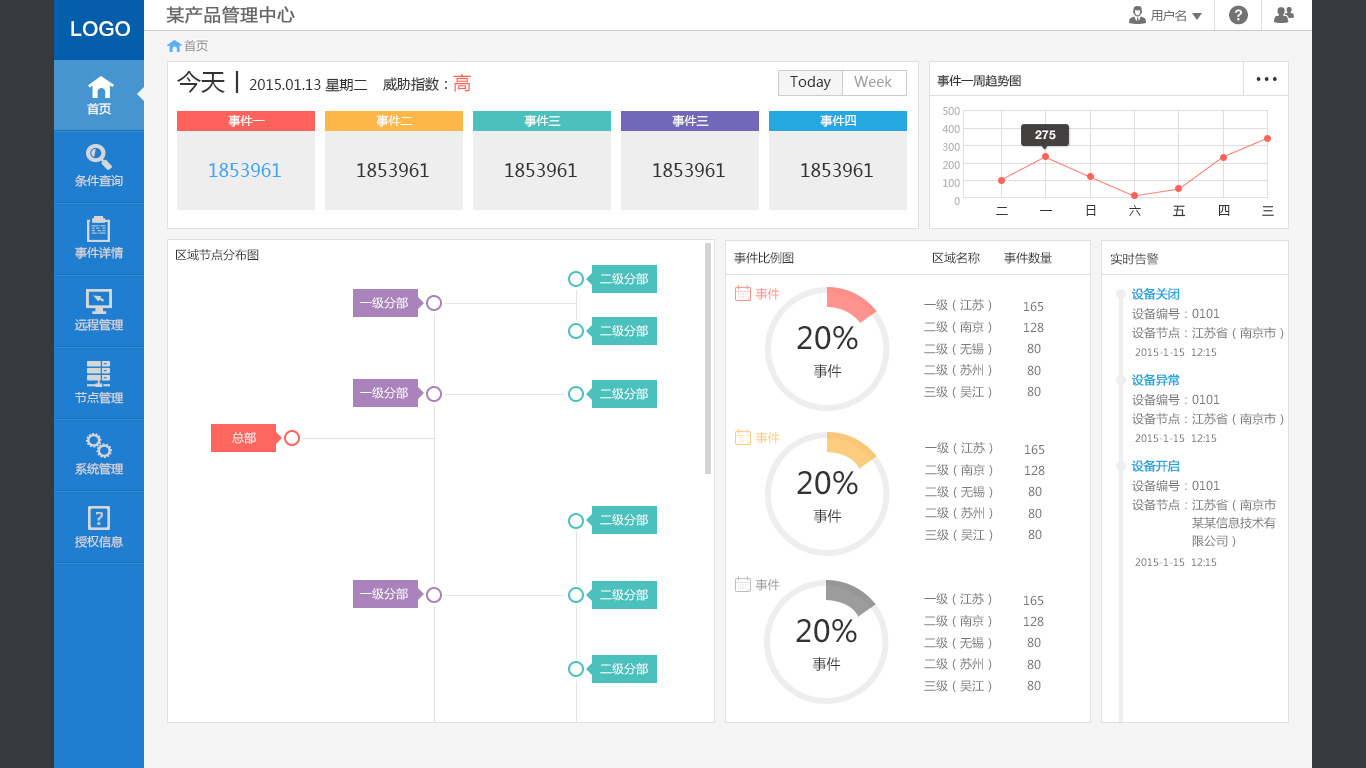Click the 首页 breadcrumb link
The image size is (1366, 768).
pyautogui.click(x=196, y=46)
